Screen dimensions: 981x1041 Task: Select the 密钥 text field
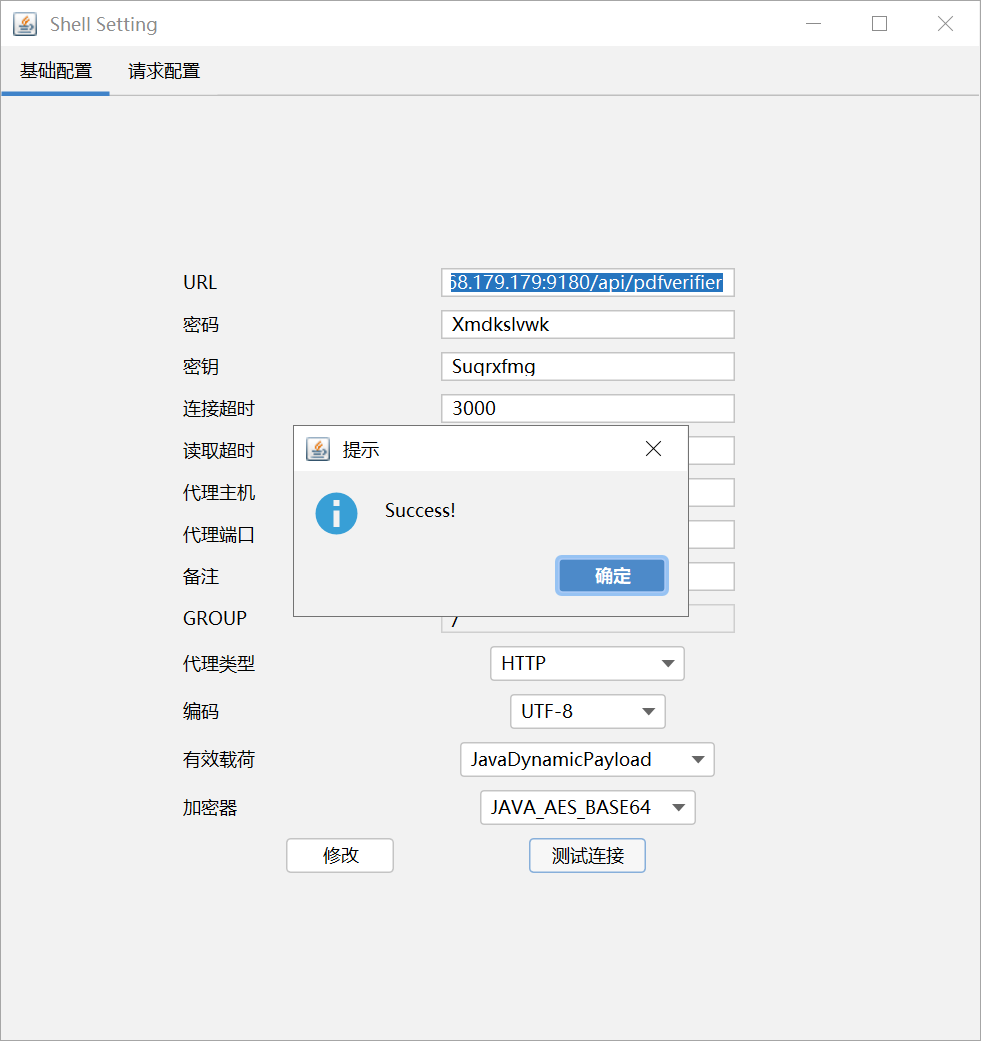point(587,367)
